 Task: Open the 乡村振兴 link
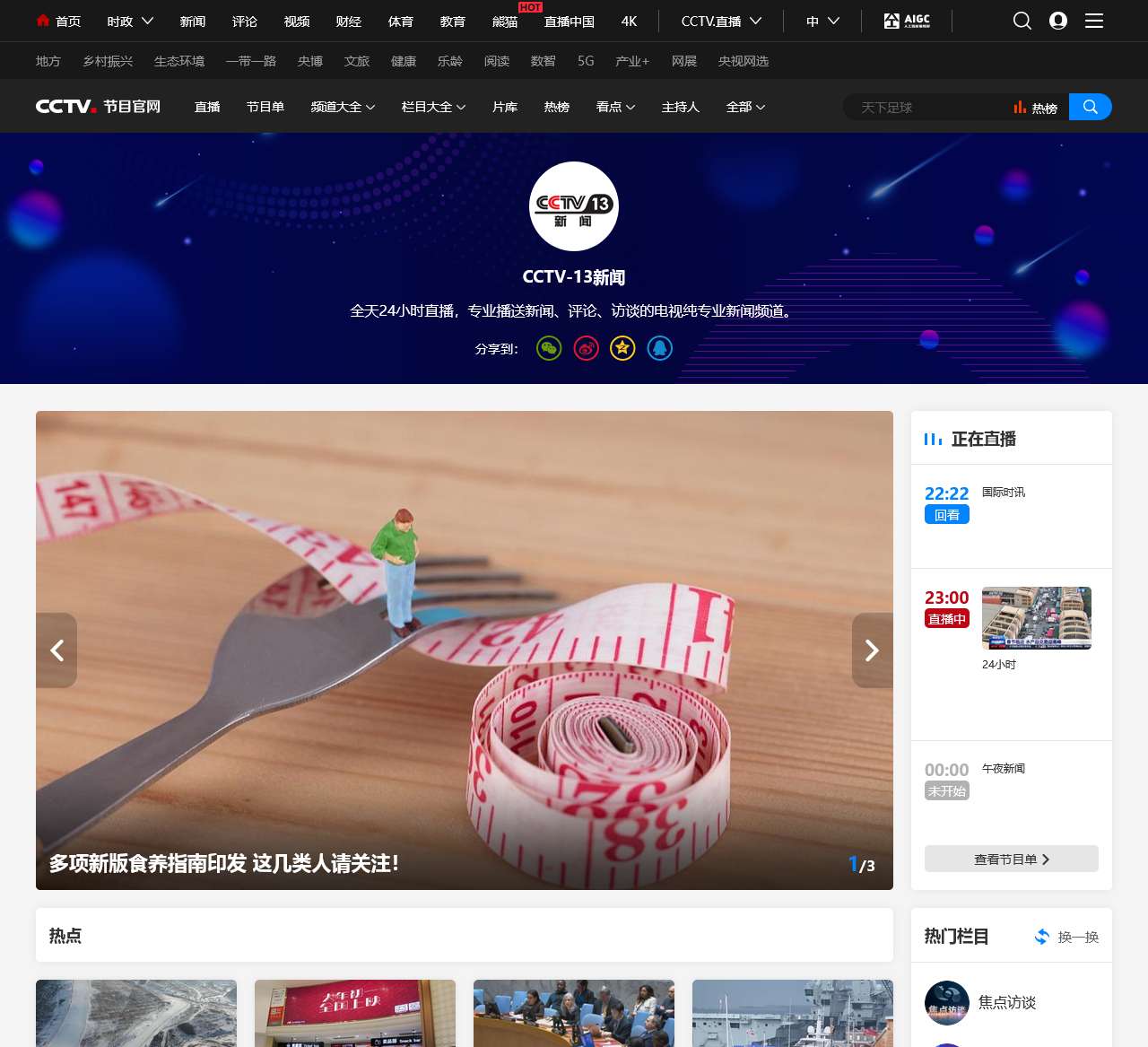click(108, 61)
